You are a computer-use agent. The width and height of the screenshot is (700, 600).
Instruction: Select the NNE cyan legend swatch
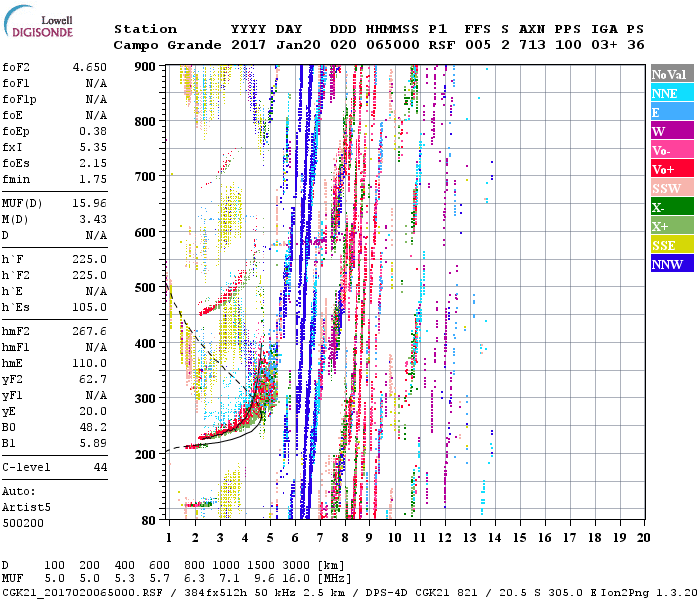[x=672, y=93]
